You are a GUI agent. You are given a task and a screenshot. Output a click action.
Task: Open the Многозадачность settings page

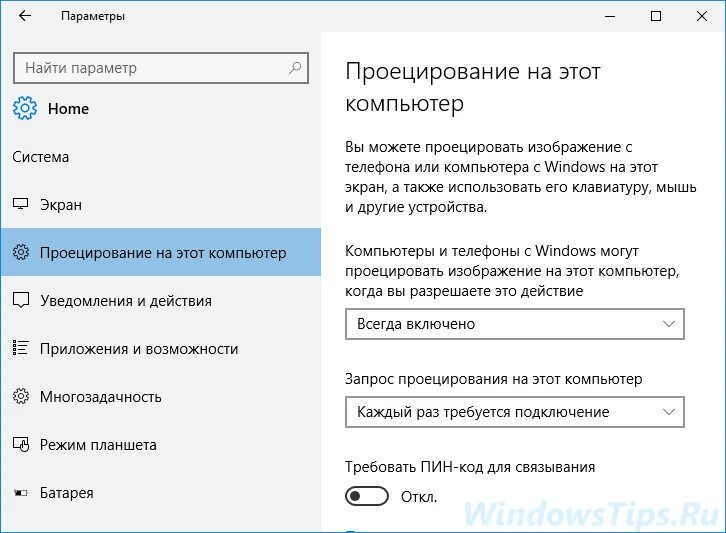pos(100,397)
